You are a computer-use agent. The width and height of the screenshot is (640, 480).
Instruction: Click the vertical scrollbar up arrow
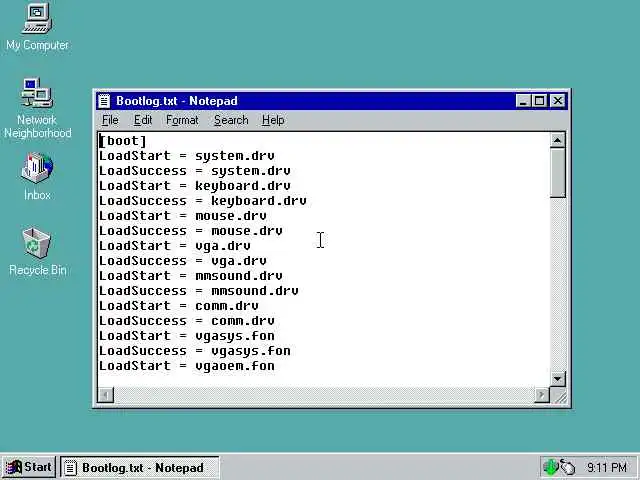[x=558, y=140]
